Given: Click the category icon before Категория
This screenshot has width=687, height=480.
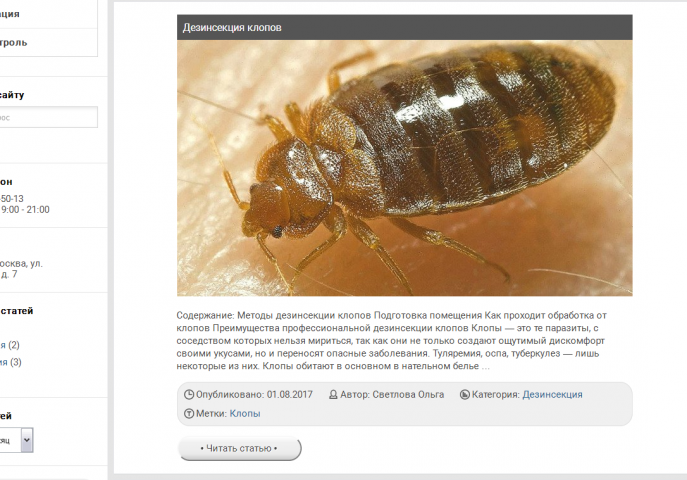Looking at the screenshot, I should coord(464,395).
